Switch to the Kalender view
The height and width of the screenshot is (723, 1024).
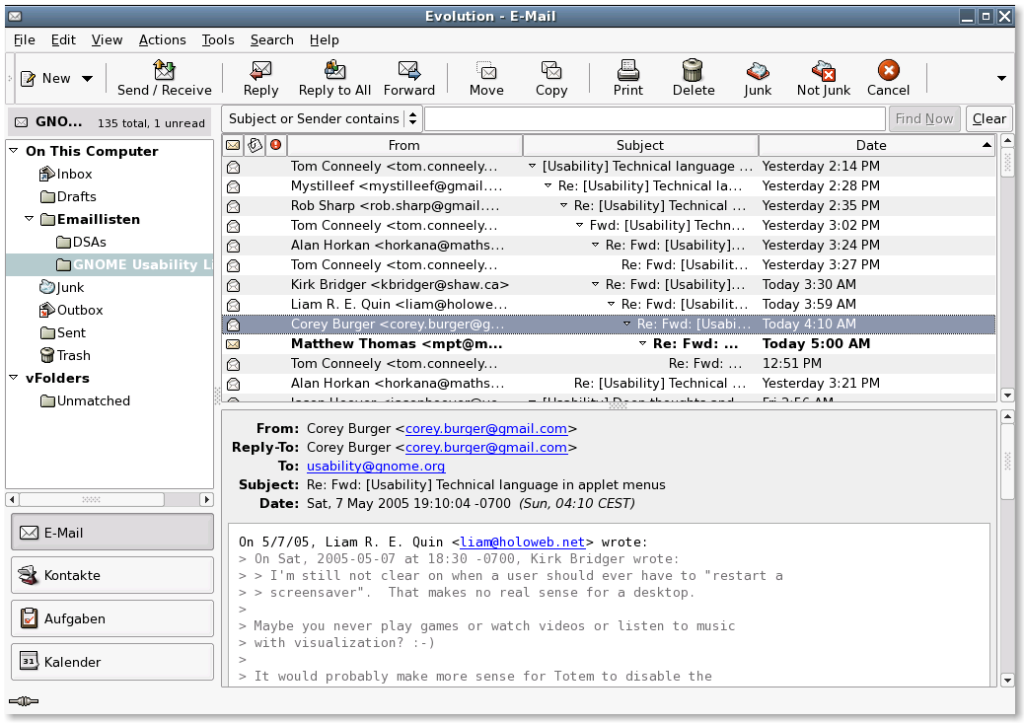click(x=111, y=661)
